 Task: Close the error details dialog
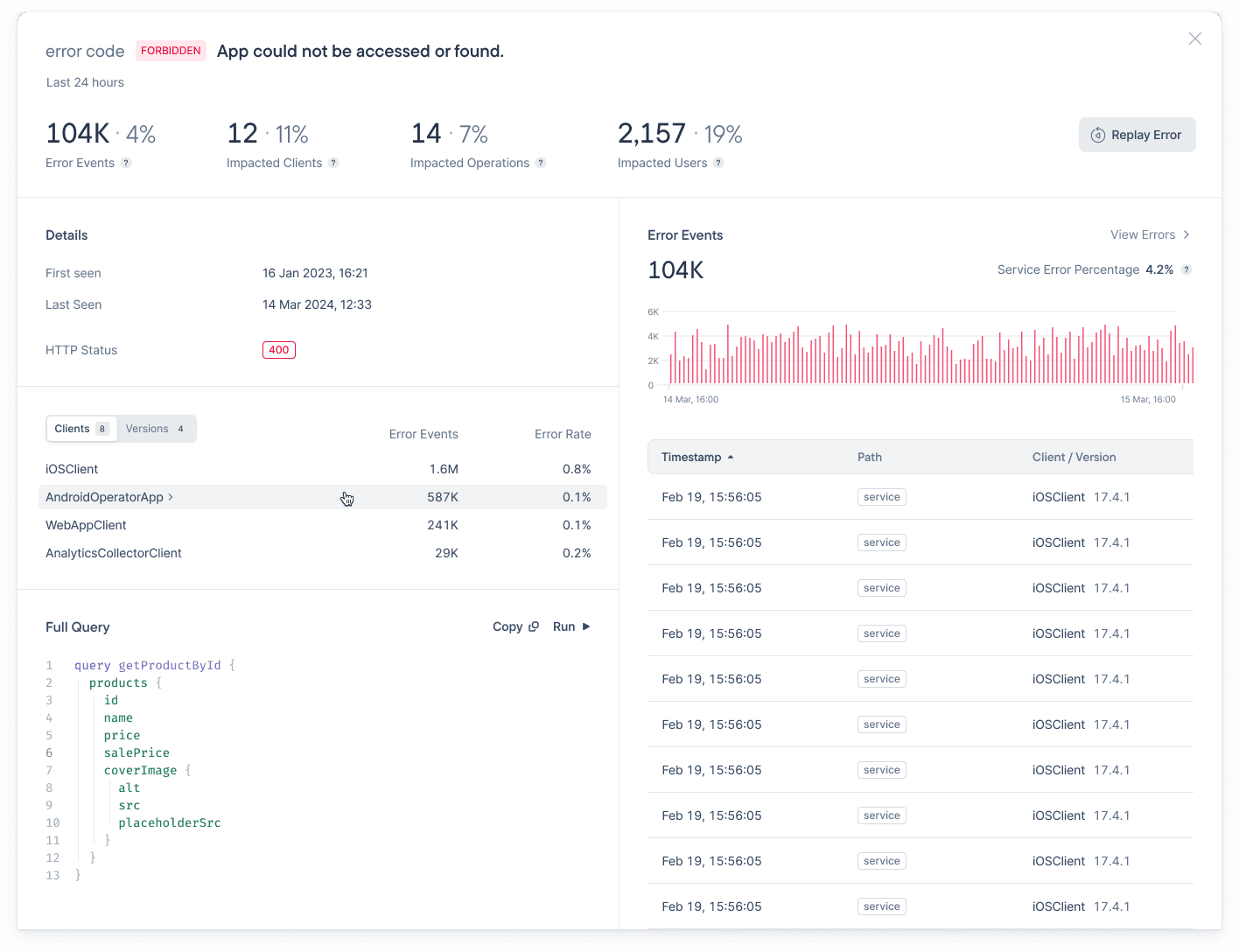[1194, 38]
